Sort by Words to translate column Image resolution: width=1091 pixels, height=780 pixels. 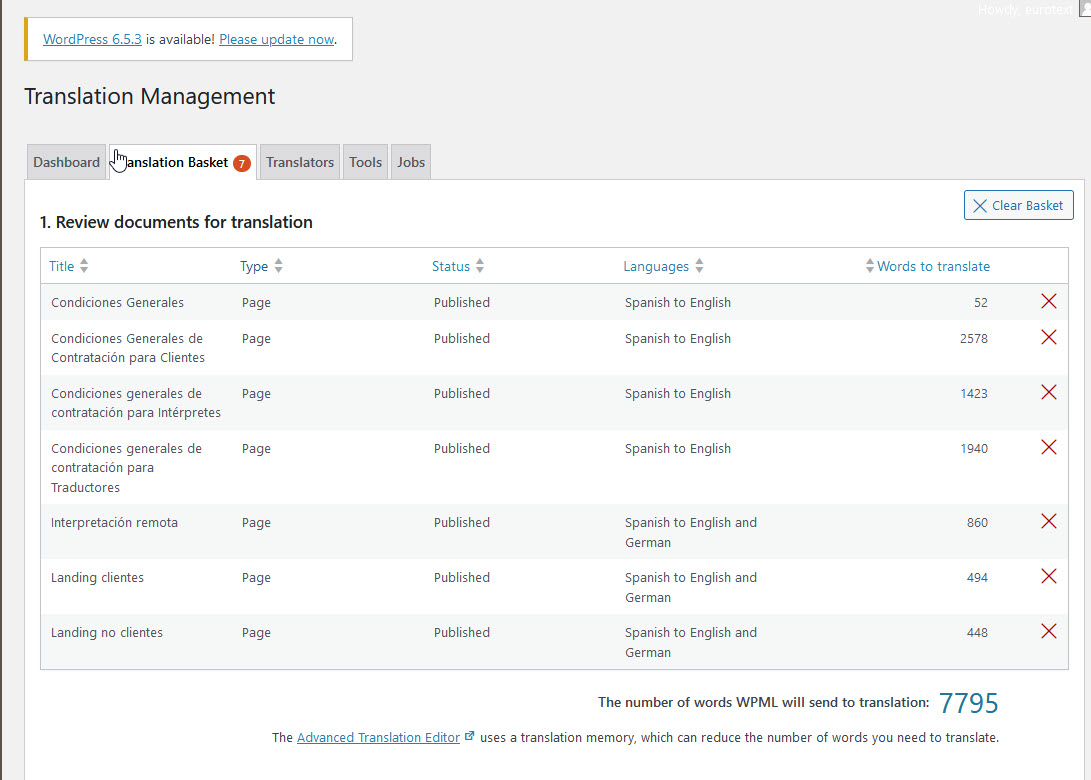[x=933, y=266]
